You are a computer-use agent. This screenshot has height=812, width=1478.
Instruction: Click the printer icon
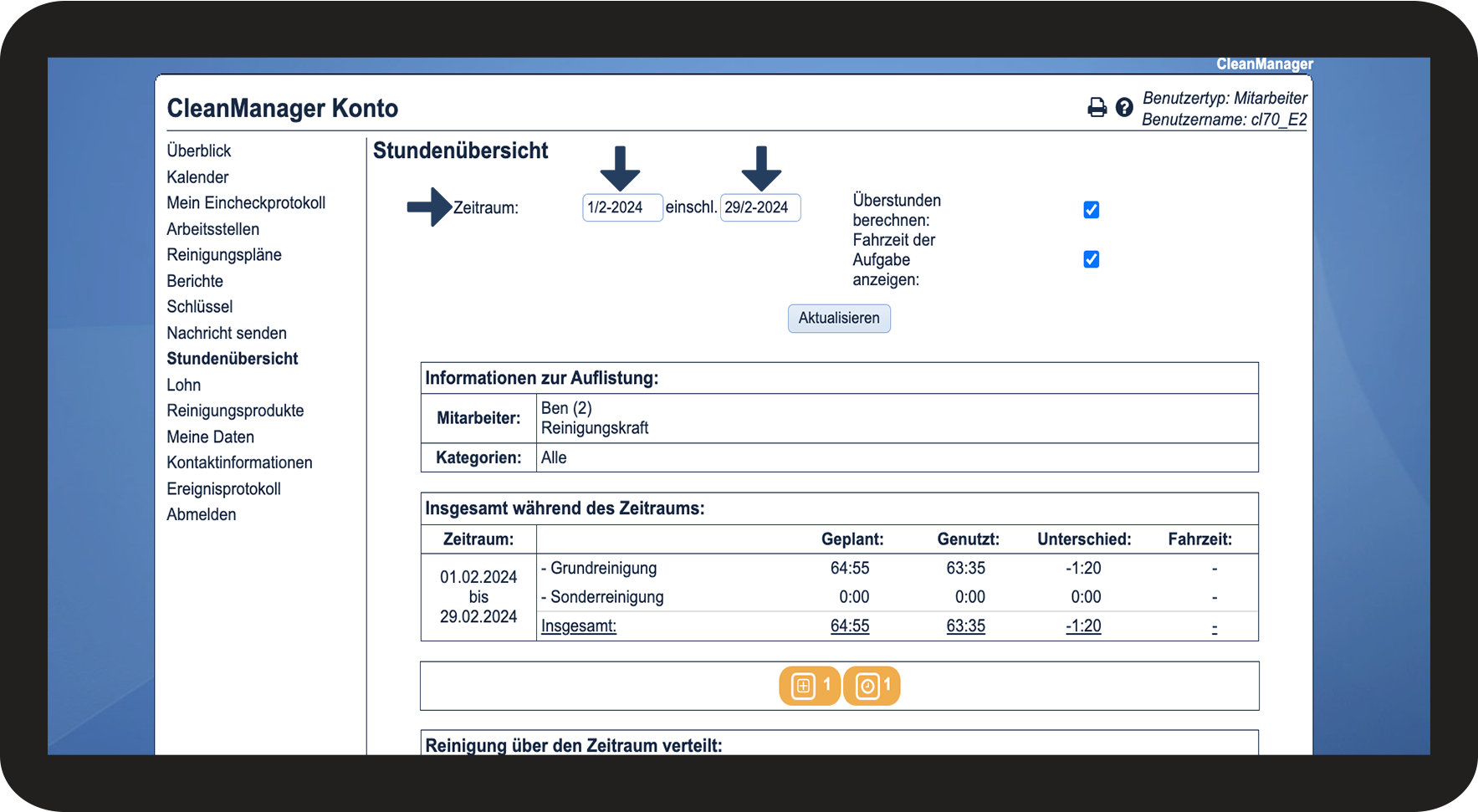tap(1097, 107)
